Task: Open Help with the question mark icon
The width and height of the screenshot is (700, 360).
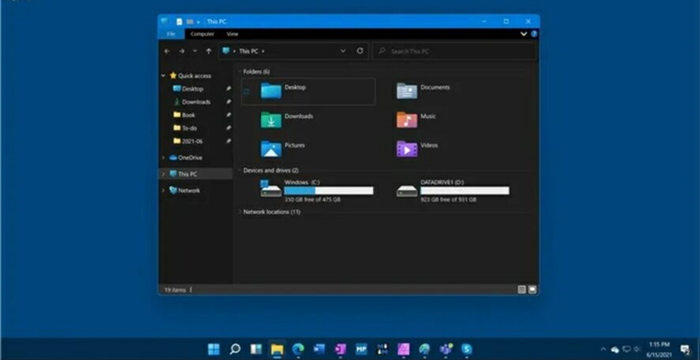Action: click(533, 34)
